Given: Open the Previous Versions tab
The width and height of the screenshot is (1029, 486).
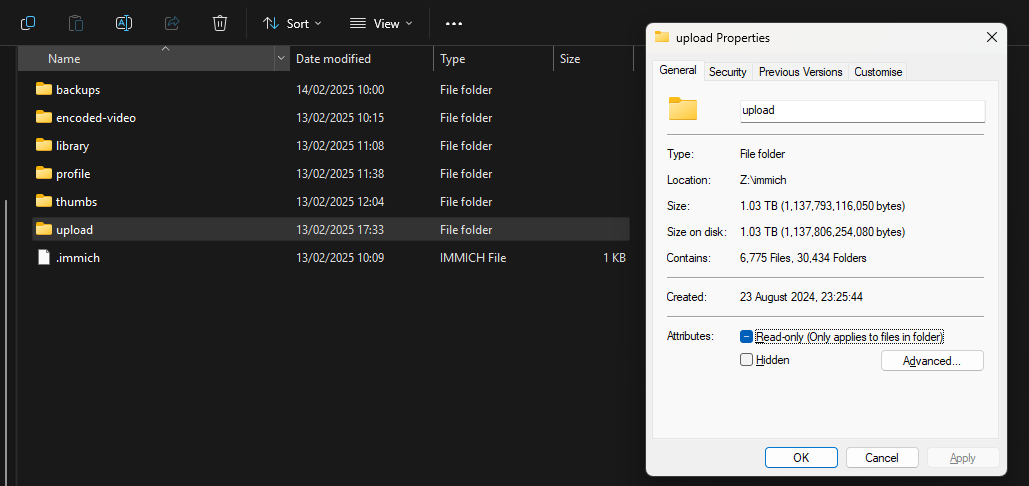Looking at the screenshot, I should 800,71.
